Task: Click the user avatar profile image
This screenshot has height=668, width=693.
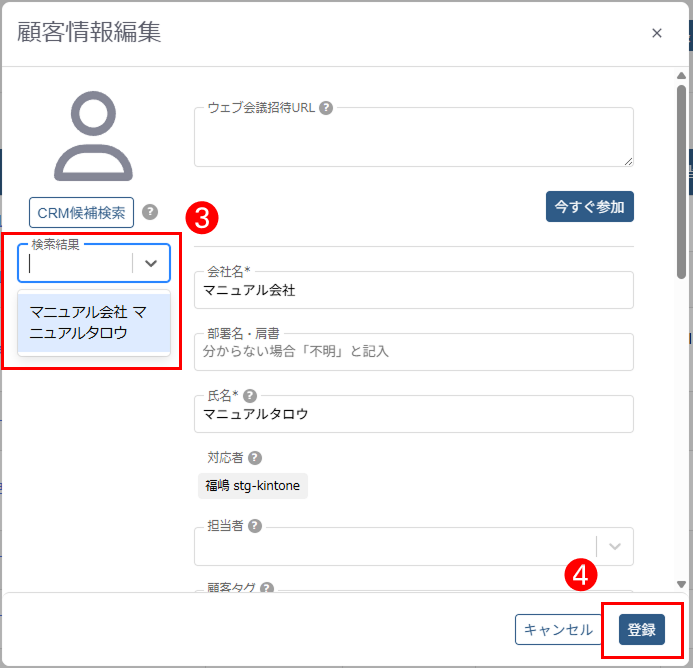Action: pos(93,136)
